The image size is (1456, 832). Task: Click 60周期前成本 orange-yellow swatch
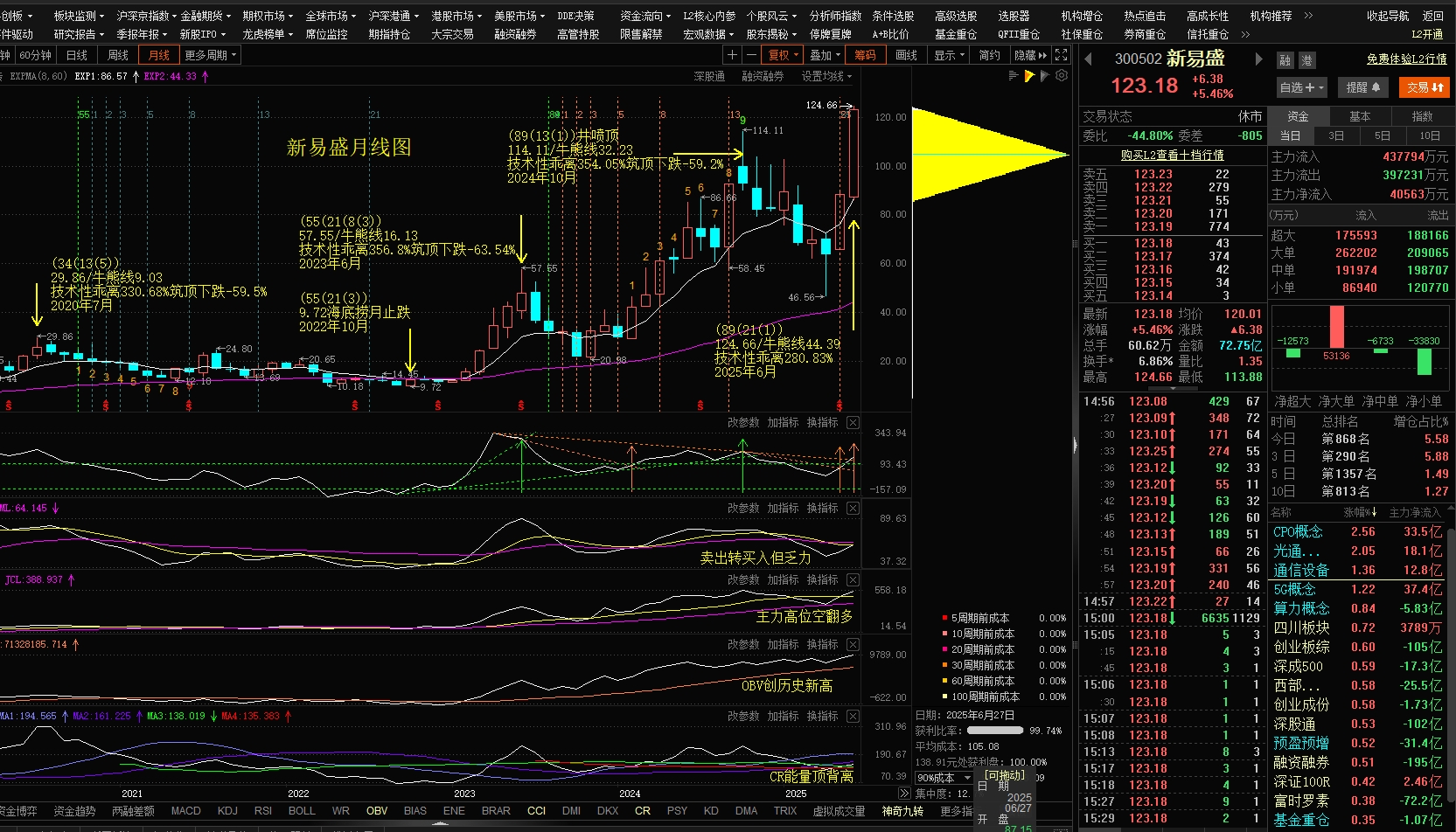(x=944, y=681)
